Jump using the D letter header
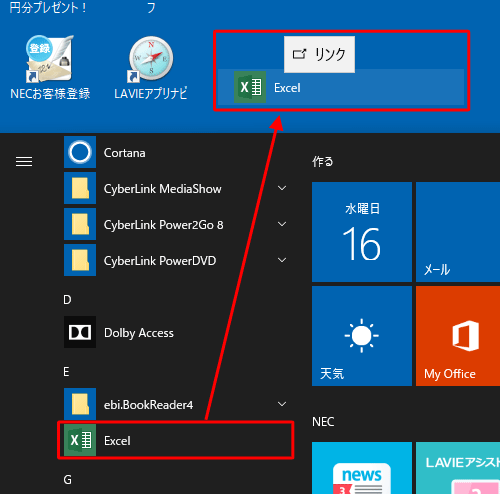500x494 pixels. pyautogui.click(x=67, y=300)
